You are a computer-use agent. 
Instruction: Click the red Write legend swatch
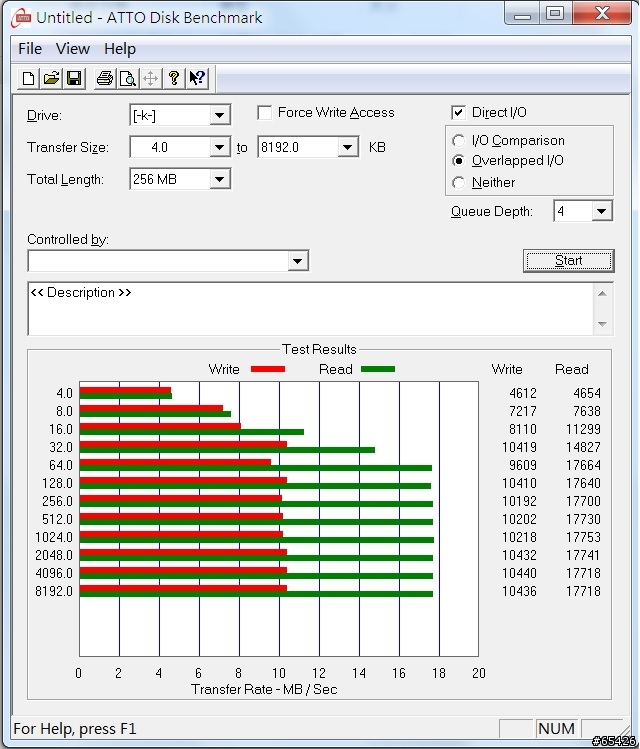click(268, 369)
